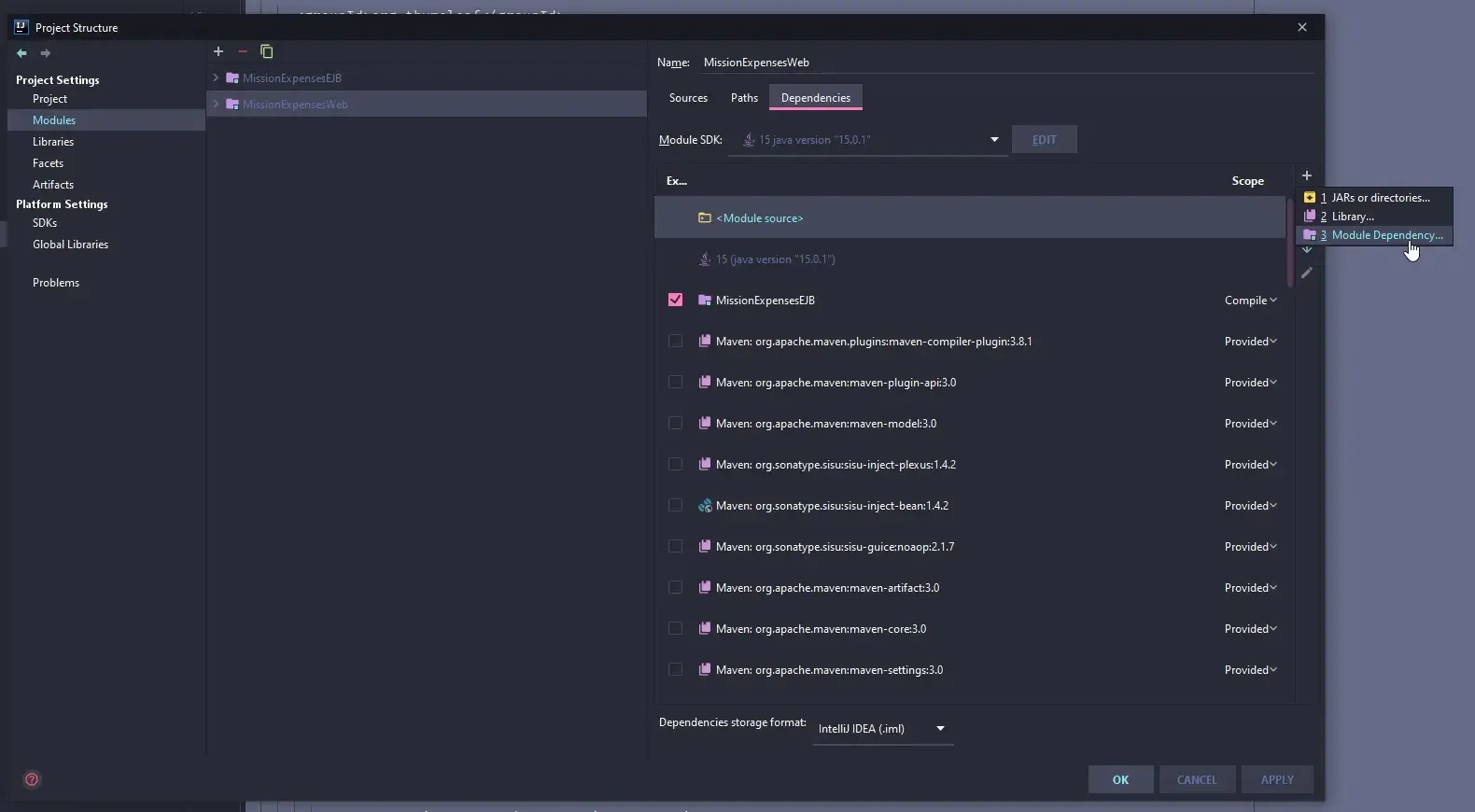Select Libraries in Project Settings
1475x812 pixels.
tap(53, 142)
